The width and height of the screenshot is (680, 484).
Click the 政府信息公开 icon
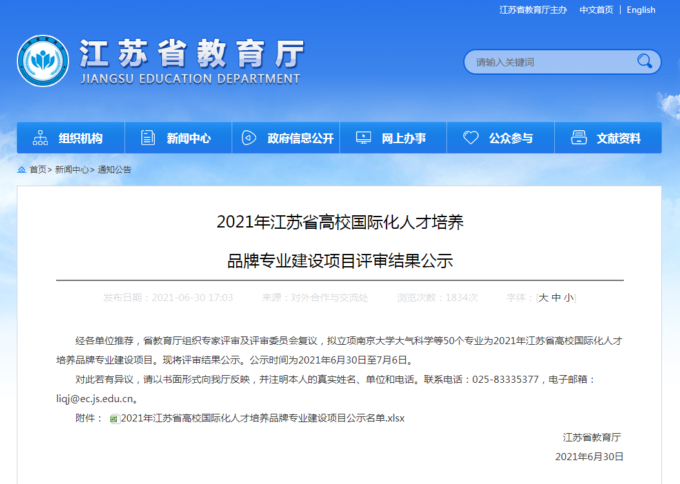point(250,138)
